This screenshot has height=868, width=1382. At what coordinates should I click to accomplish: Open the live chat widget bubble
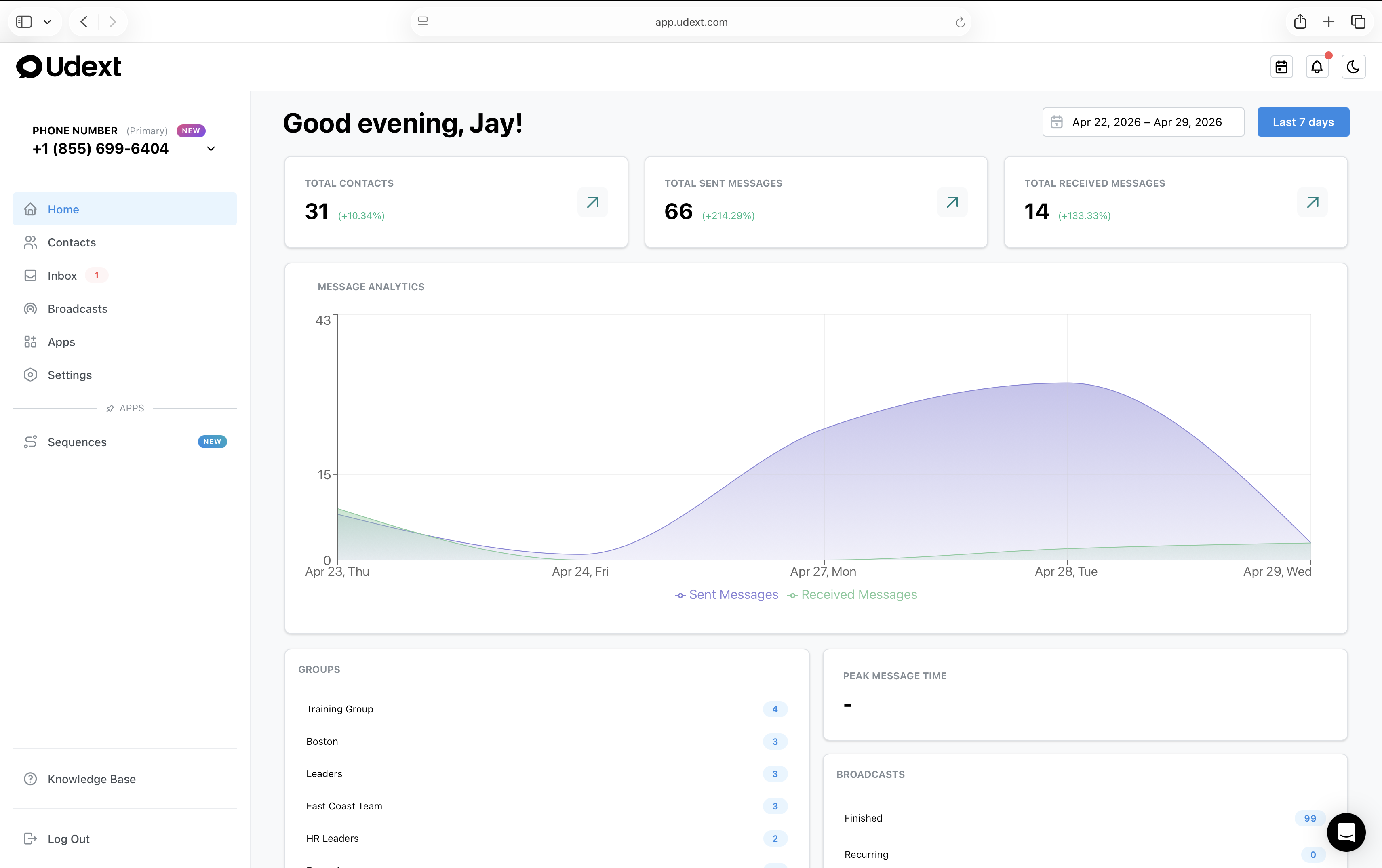click(x=1346, y=832)
